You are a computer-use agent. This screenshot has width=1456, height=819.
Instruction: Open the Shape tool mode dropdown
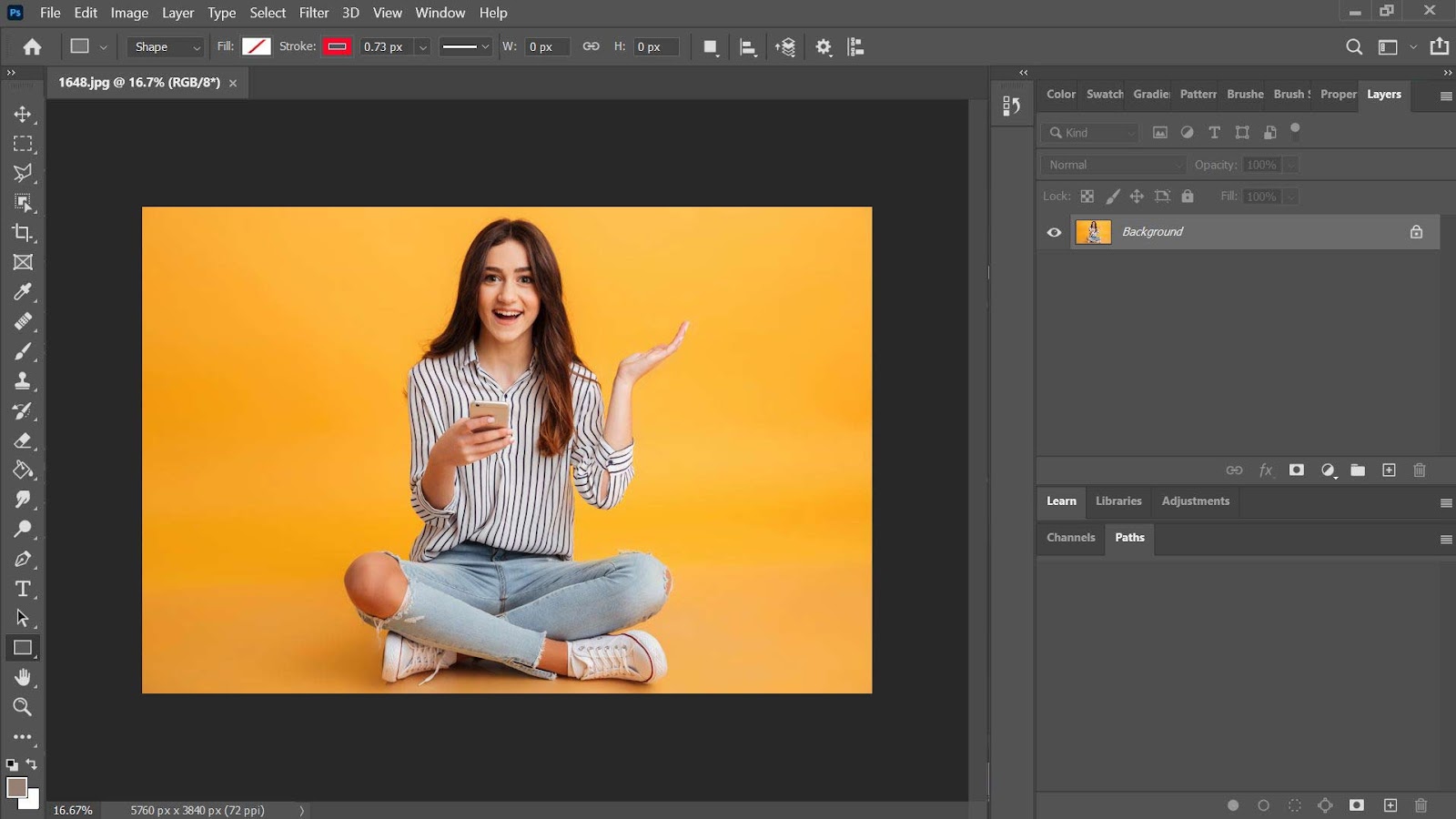(166, 47)
